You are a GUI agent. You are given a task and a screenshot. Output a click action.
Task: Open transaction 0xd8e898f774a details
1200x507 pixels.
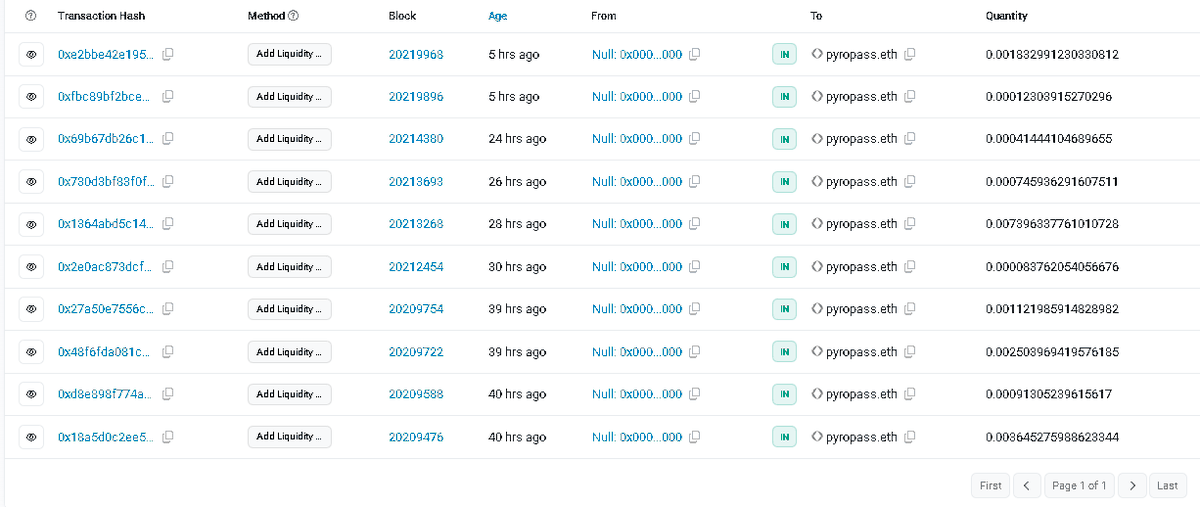(x=106, y=394)
